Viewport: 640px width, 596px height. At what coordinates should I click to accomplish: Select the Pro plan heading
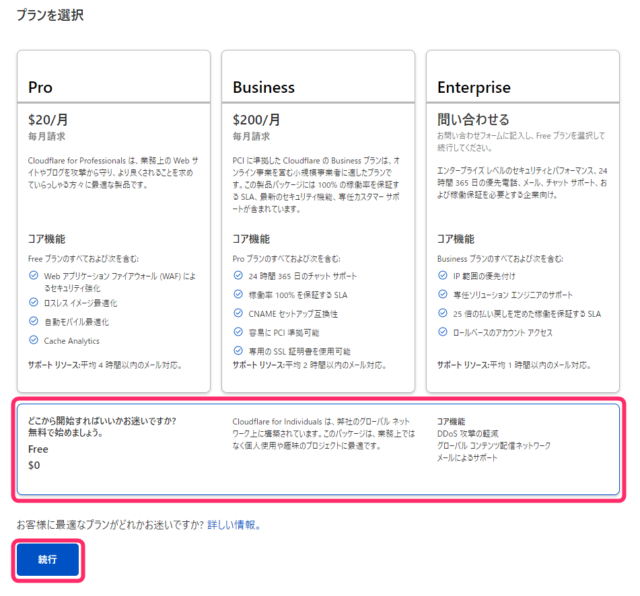pos(40,87)
